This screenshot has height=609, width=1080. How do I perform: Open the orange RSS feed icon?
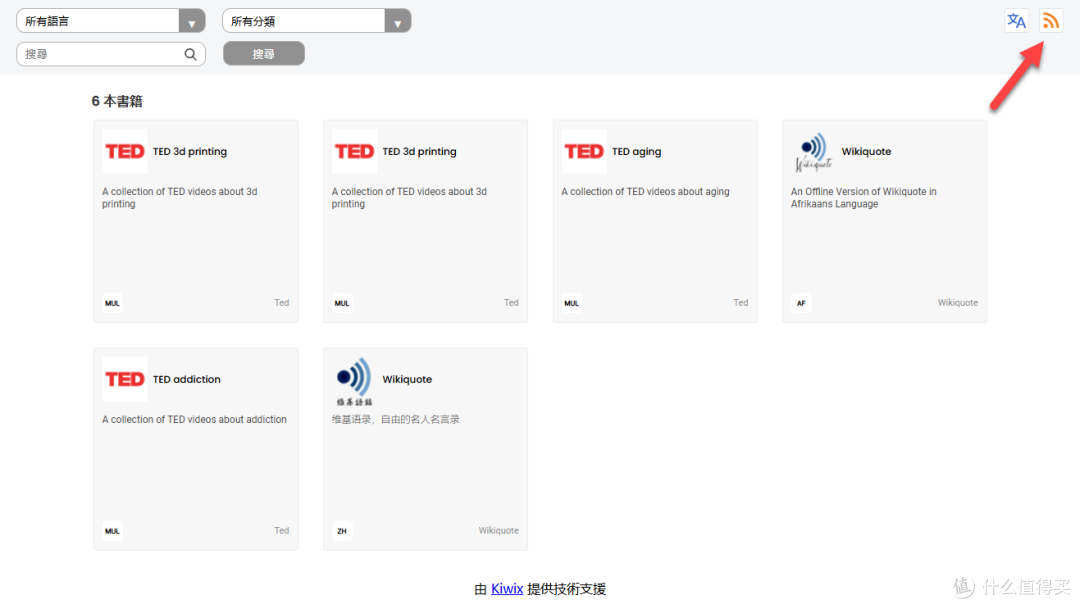click(x=1050, y=21)
